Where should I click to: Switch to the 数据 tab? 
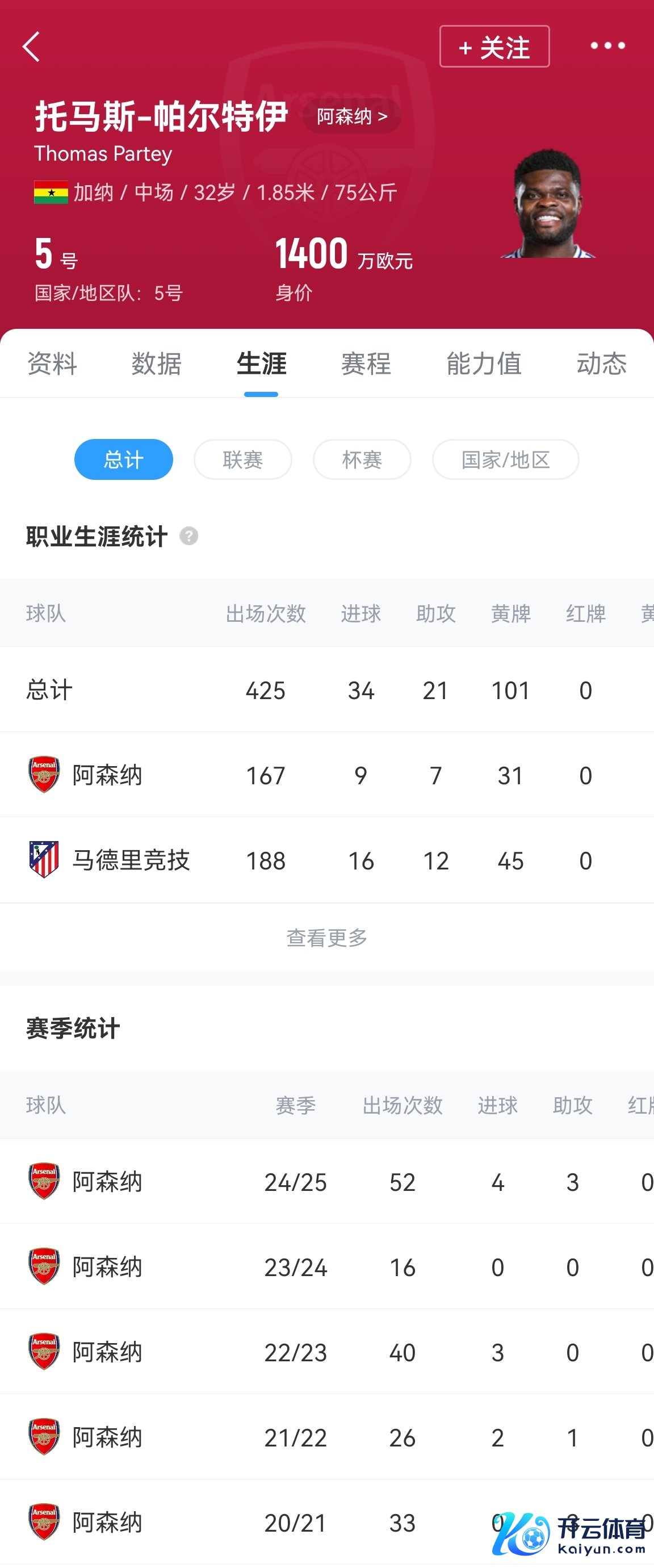tap(156, 363)
